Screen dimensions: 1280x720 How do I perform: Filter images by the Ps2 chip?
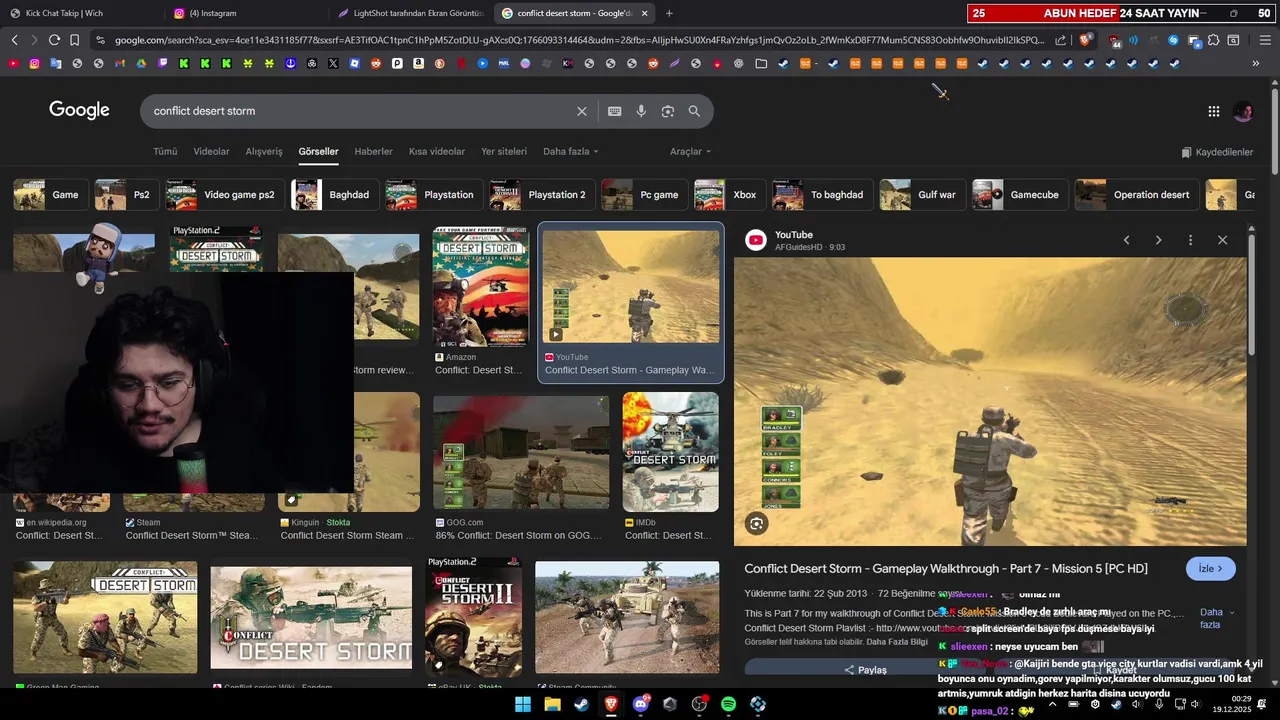[x=126, y=195]
